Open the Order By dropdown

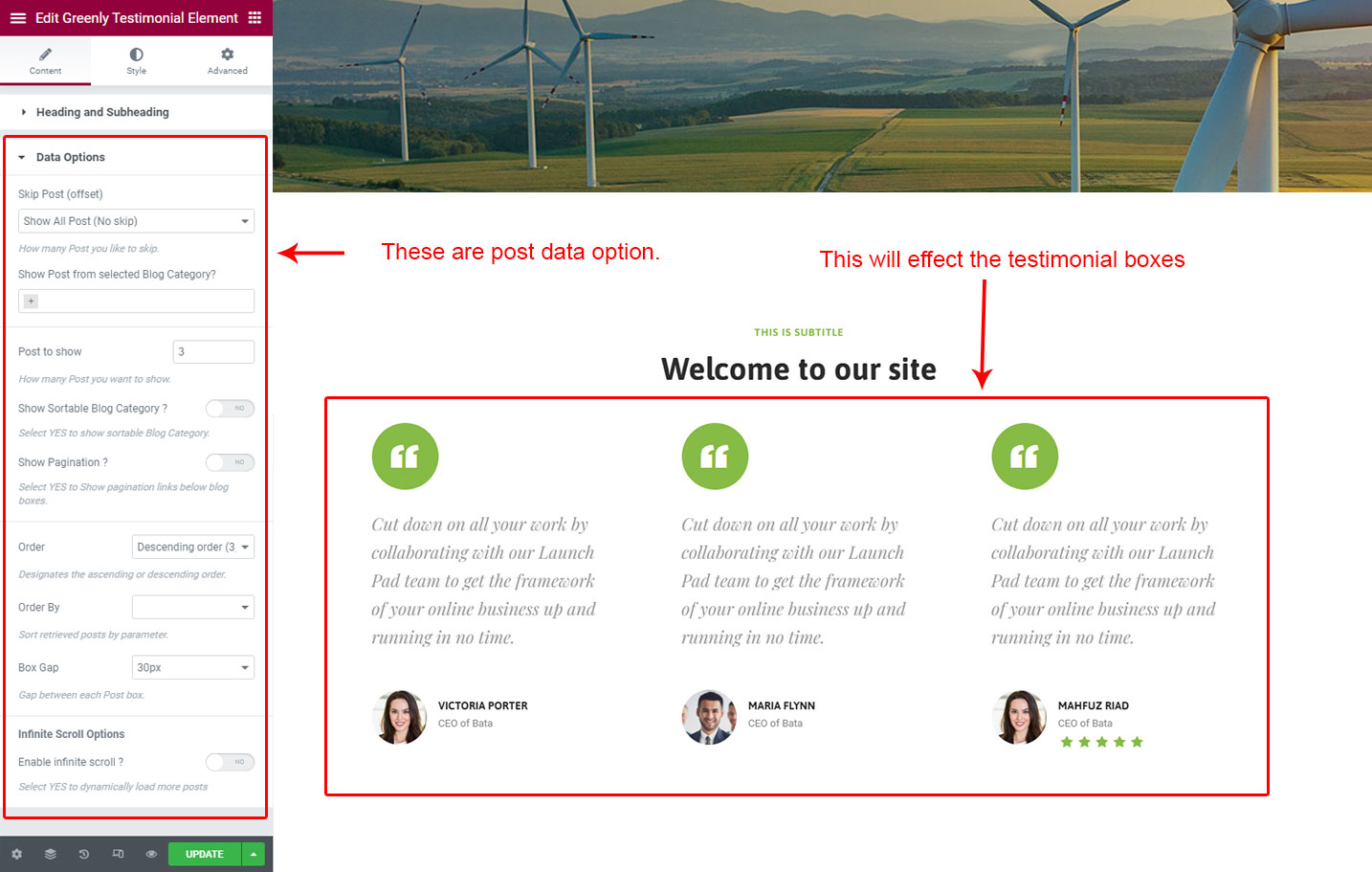click(192, 607)
